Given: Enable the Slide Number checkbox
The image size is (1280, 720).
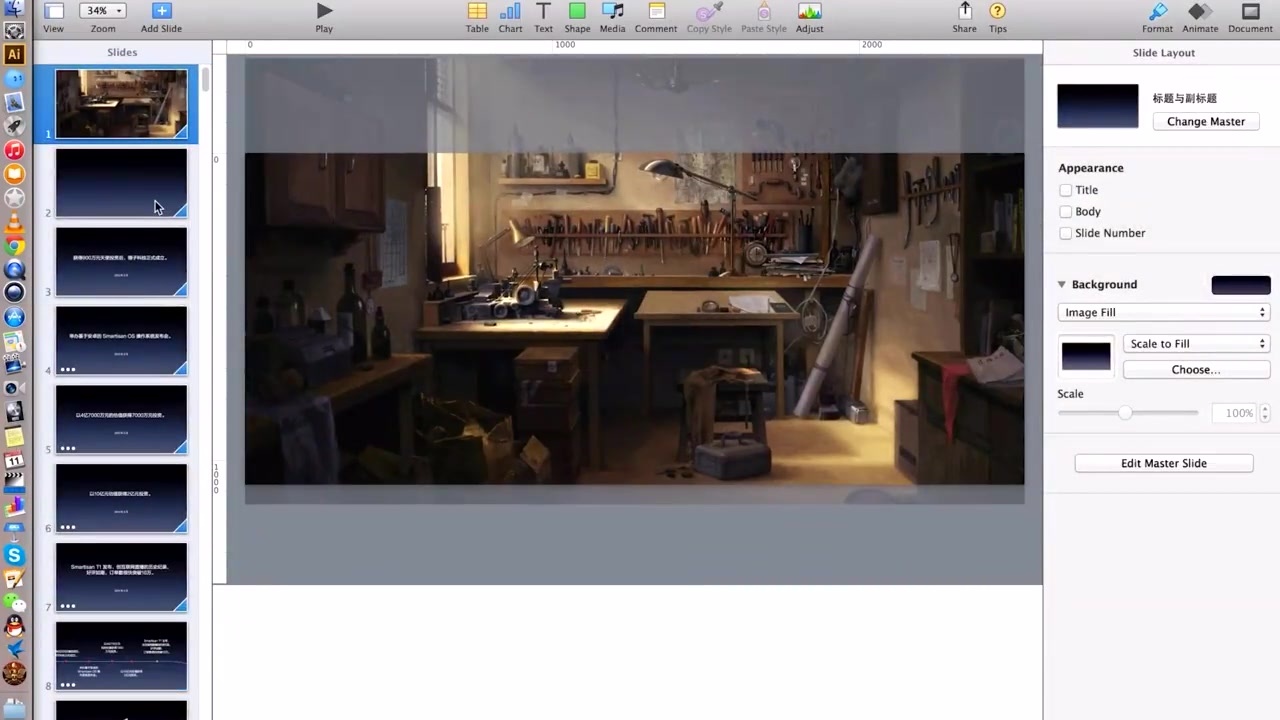Looking at the screenshot, I should [x=1066, y=233].
